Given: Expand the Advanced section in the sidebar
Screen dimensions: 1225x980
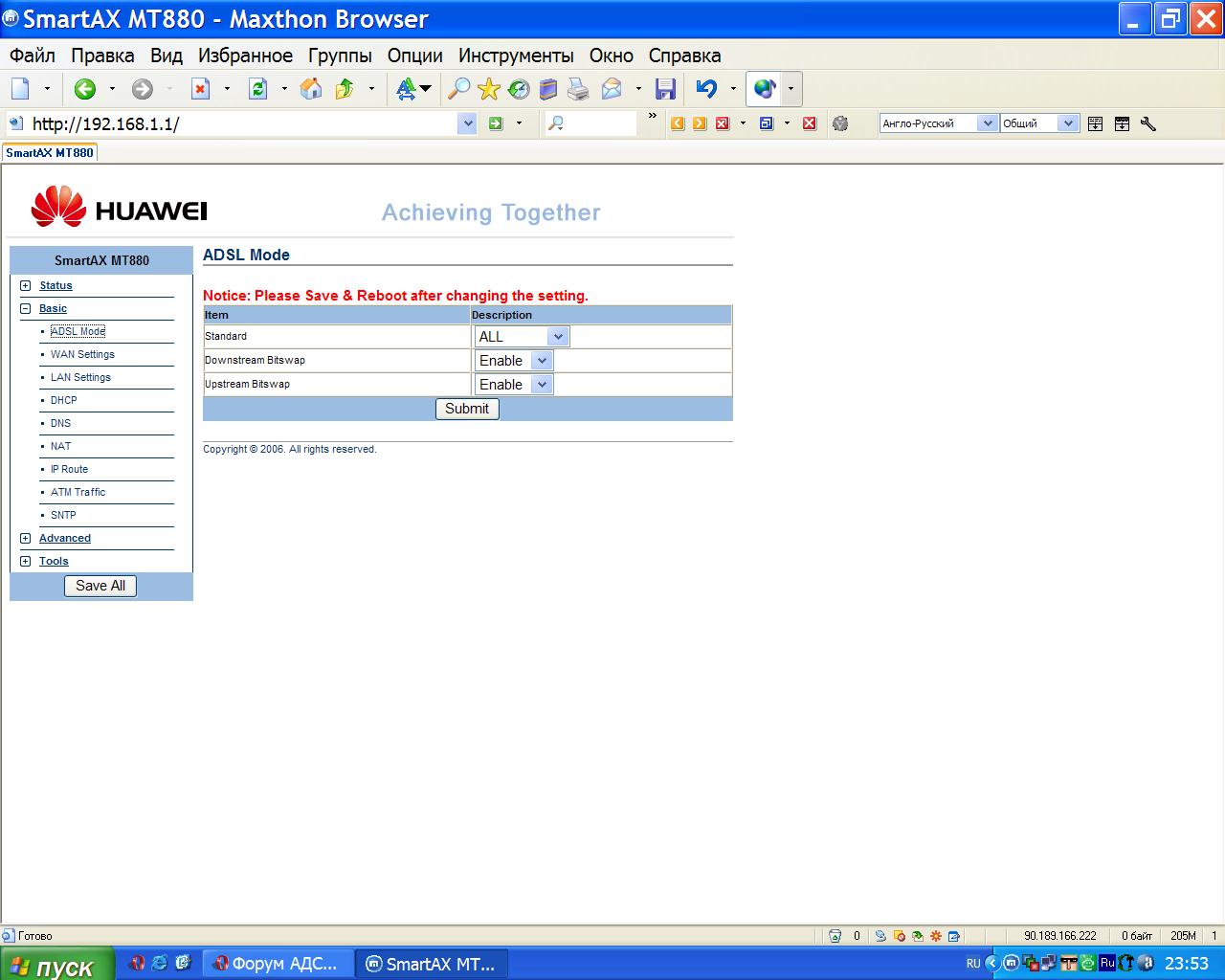Looking at the screenshot, I should pyautogui.click(x=26, y=538).
